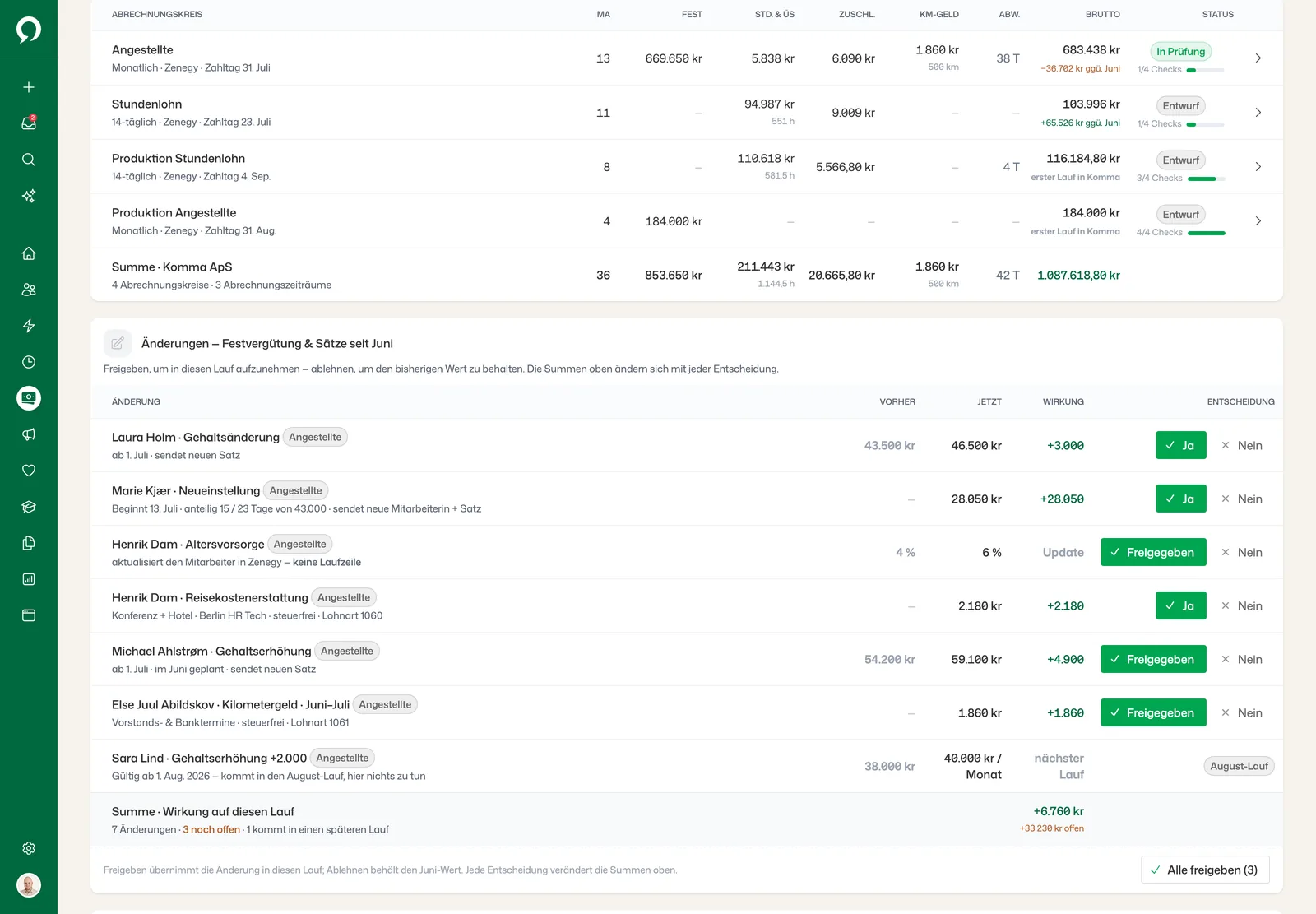Open the employees (people) sidebar icon

29,290
